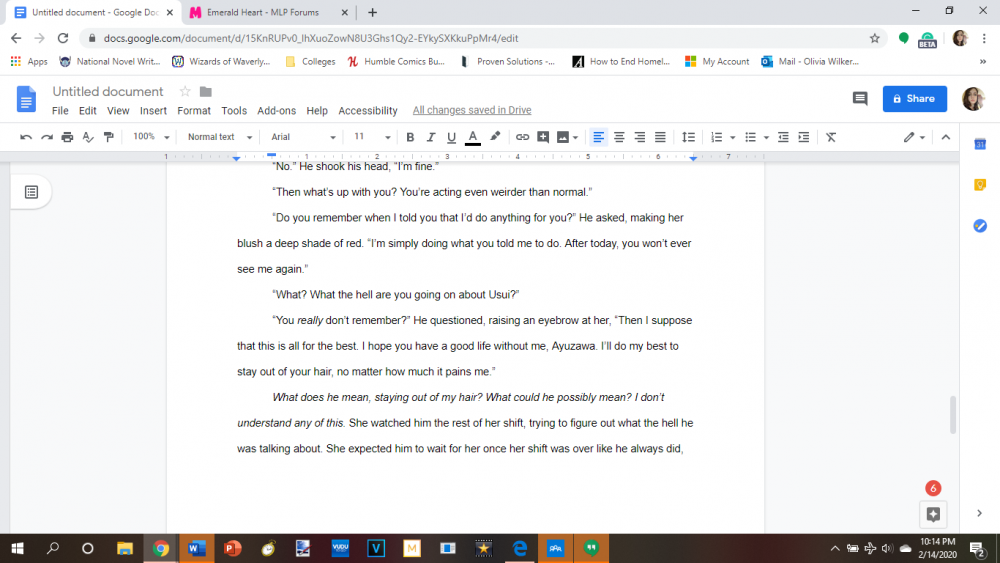Viewport: 1000px width, 563px height.
Task: Open Google Calendar side panel
Action: pos(980,144)
